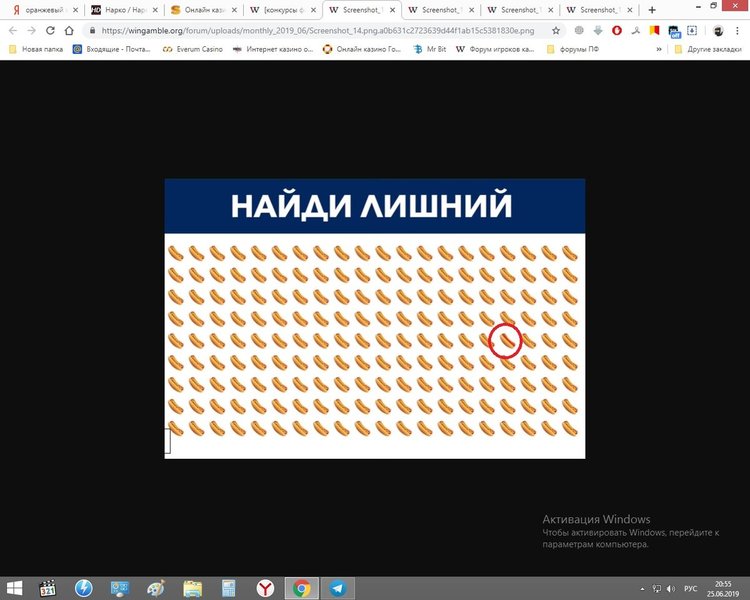Switch to the '[конкурсы' tab
The image size is (750, 600).
pos(283,10)
